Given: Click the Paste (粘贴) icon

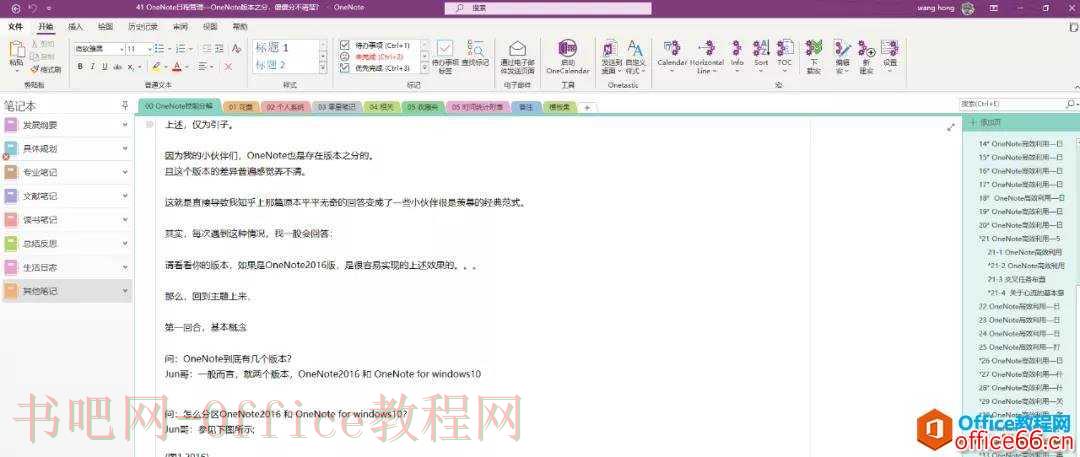Looking at the screenshot, I should pos(17,50).
